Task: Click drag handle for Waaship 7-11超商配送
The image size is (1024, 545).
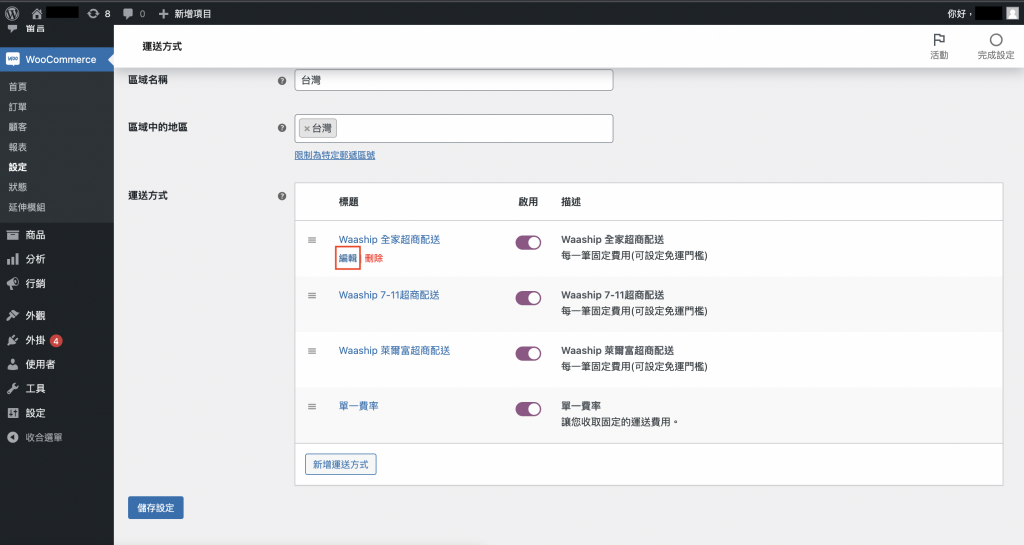Action: click(312, 296)
